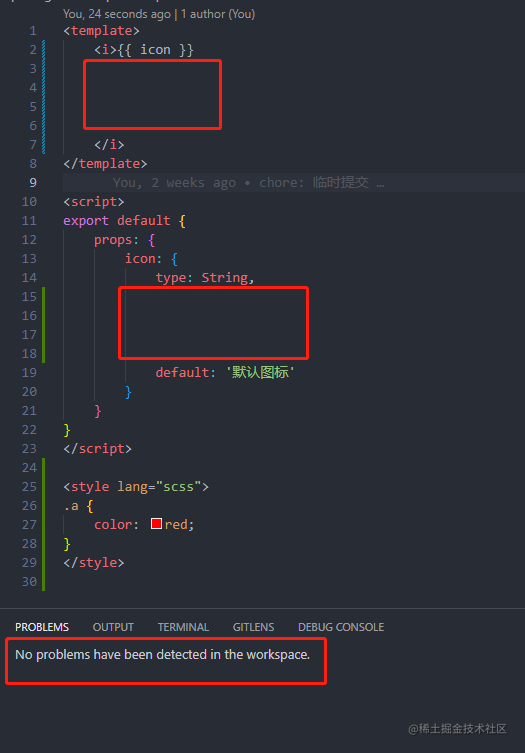Click the <script> tag on line 10
525x753 pixels.
94,202
